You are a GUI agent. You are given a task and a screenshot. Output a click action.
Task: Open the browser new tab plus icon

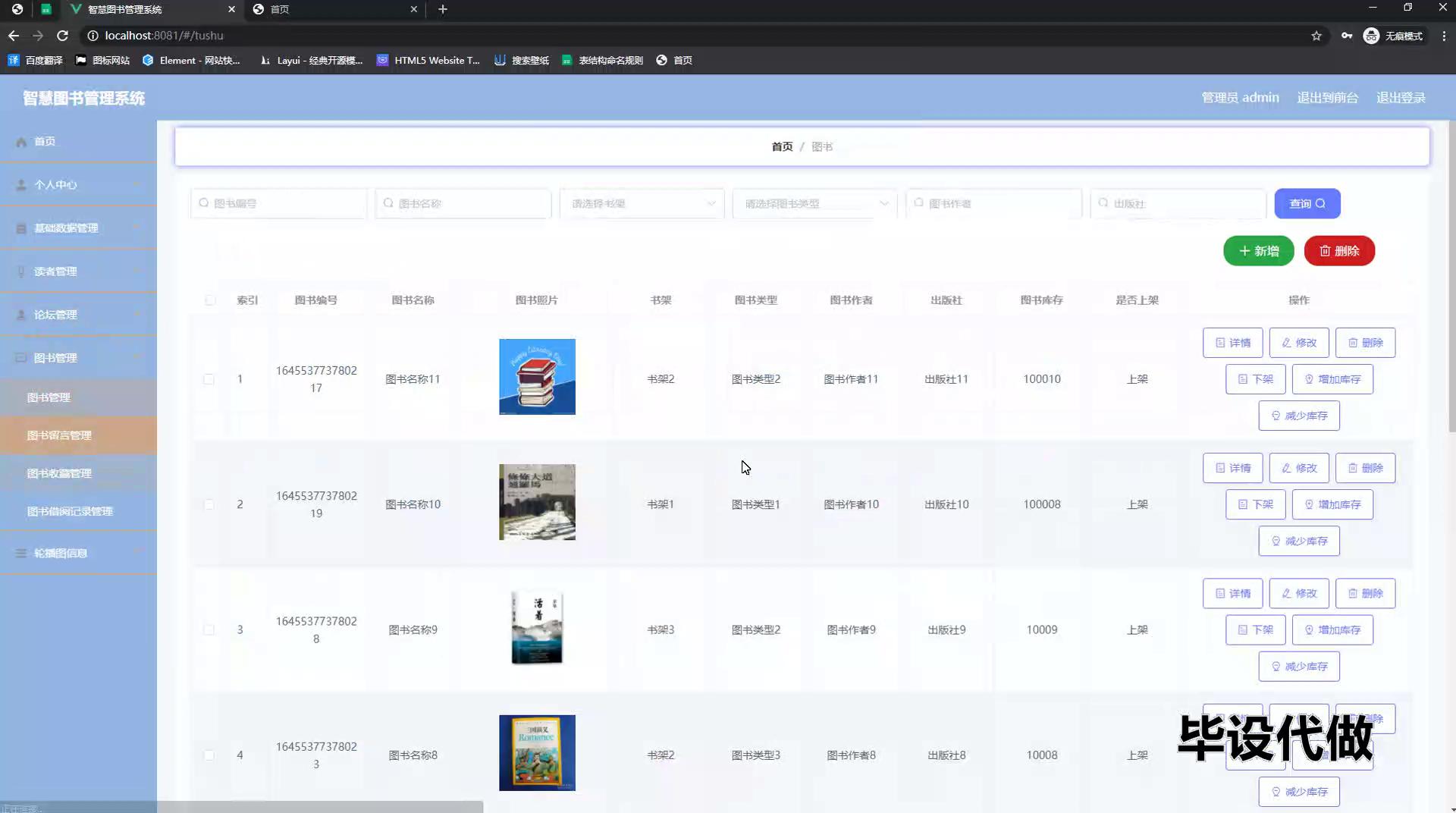[x=443, y=9]
